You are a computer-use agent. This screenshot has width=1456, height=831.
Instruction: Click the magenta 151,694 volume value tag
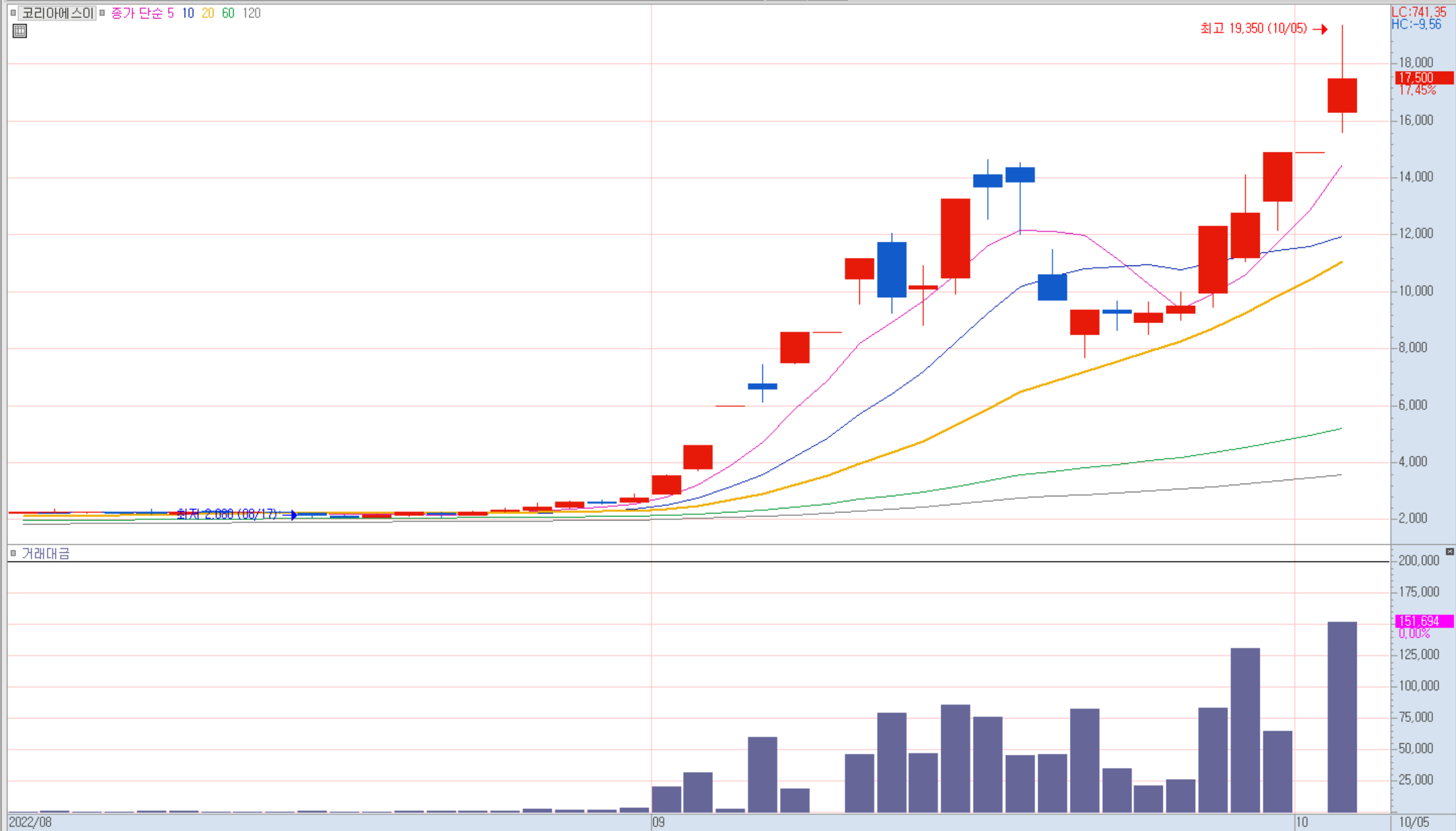(x=1423, y=621)
